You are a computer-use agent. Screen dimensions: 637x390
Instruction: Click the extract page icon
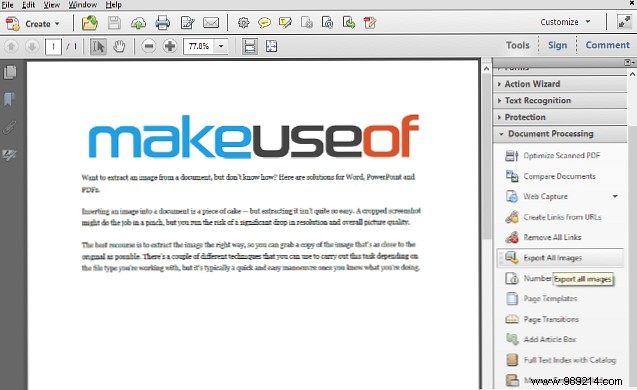[327, 23]
